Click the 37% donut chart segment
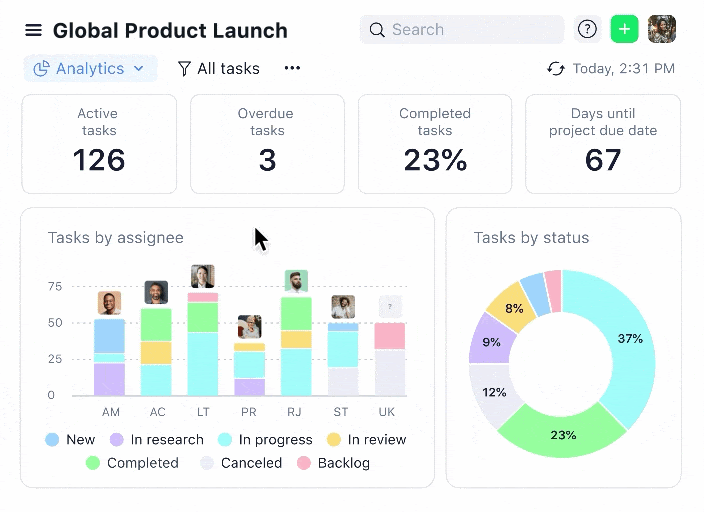 [x=630, y=340]
